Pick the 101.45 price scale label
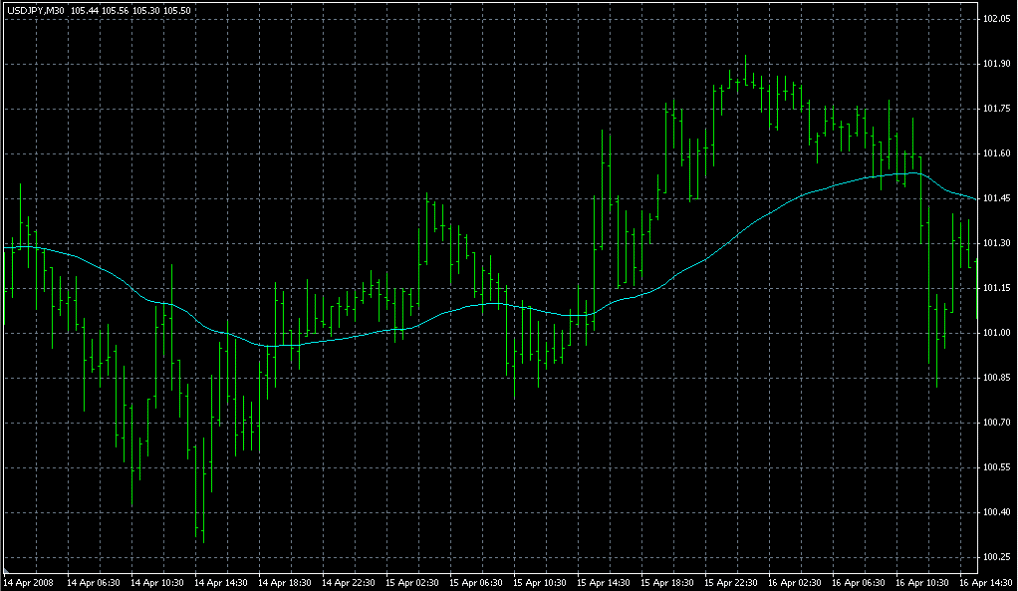Image resolution: width=1018 pixels, height=591 pixels. (x=996, y=199)
